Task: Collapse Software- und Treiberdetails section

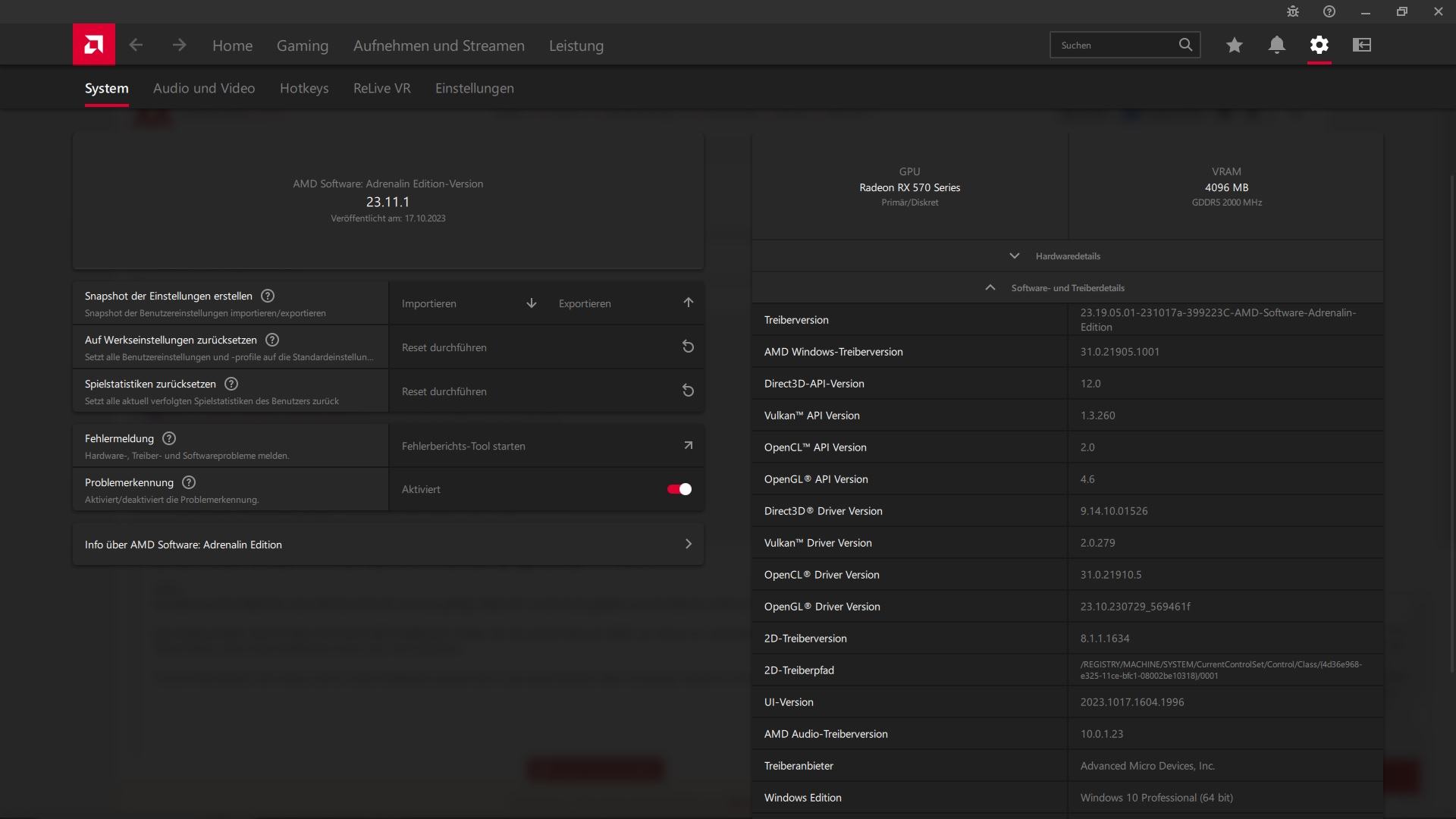Action: [x=1068, y=288]
